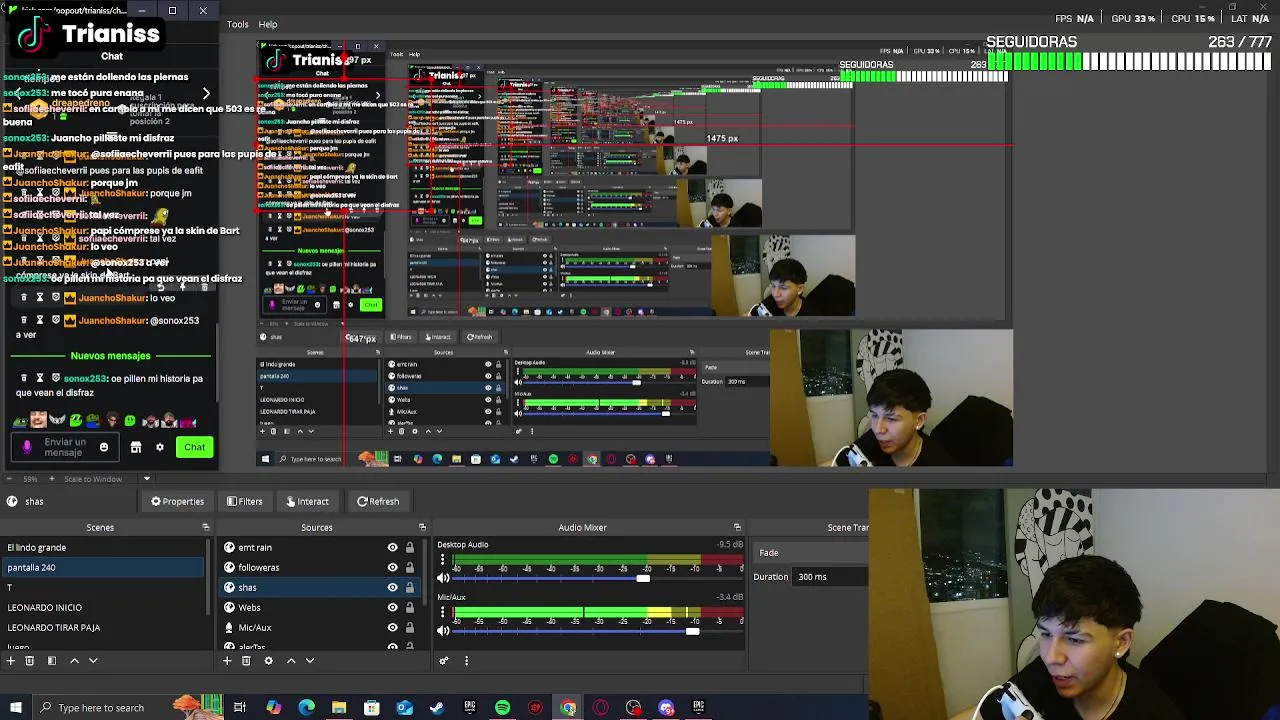Click the Enviar un mensaje chat field

tap(65, 447)
